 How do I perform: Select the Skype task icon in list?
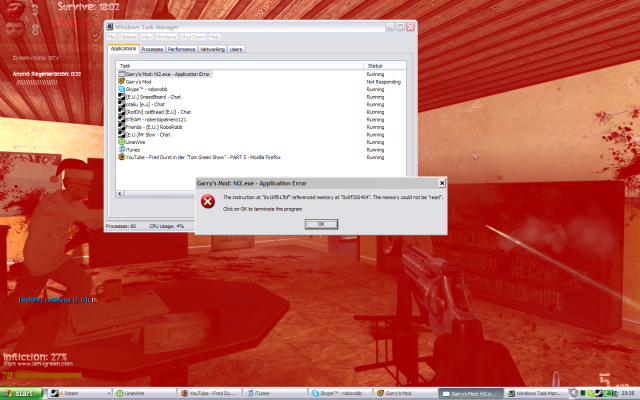point(122,89)
